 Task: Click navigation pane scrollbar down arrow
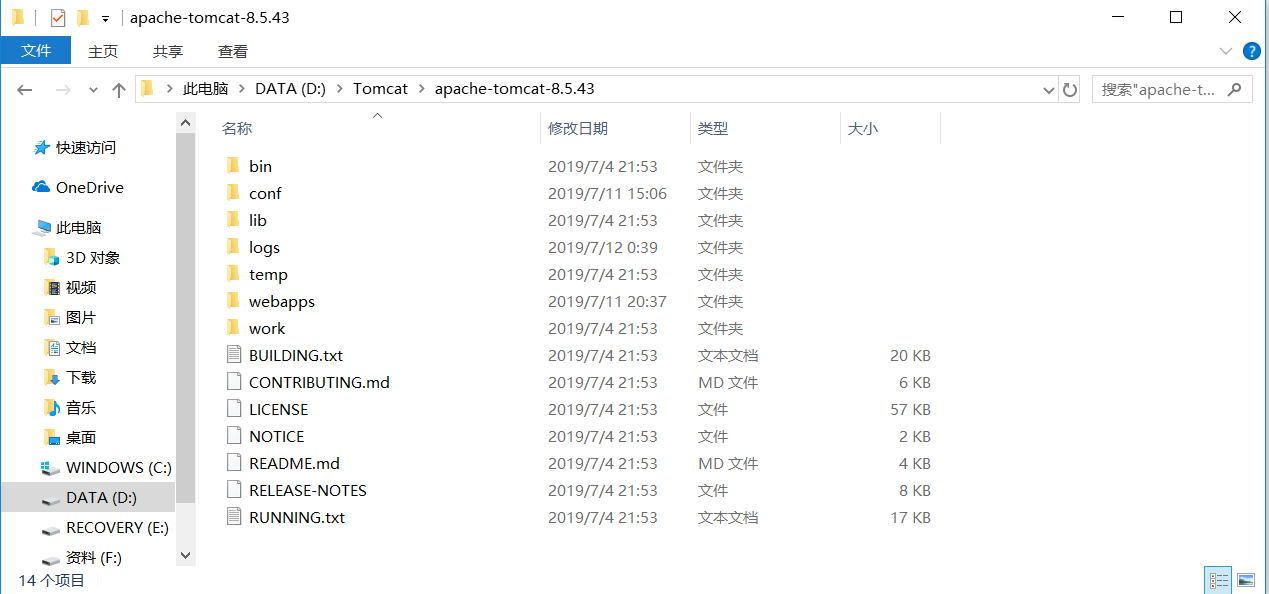point(186,555)
